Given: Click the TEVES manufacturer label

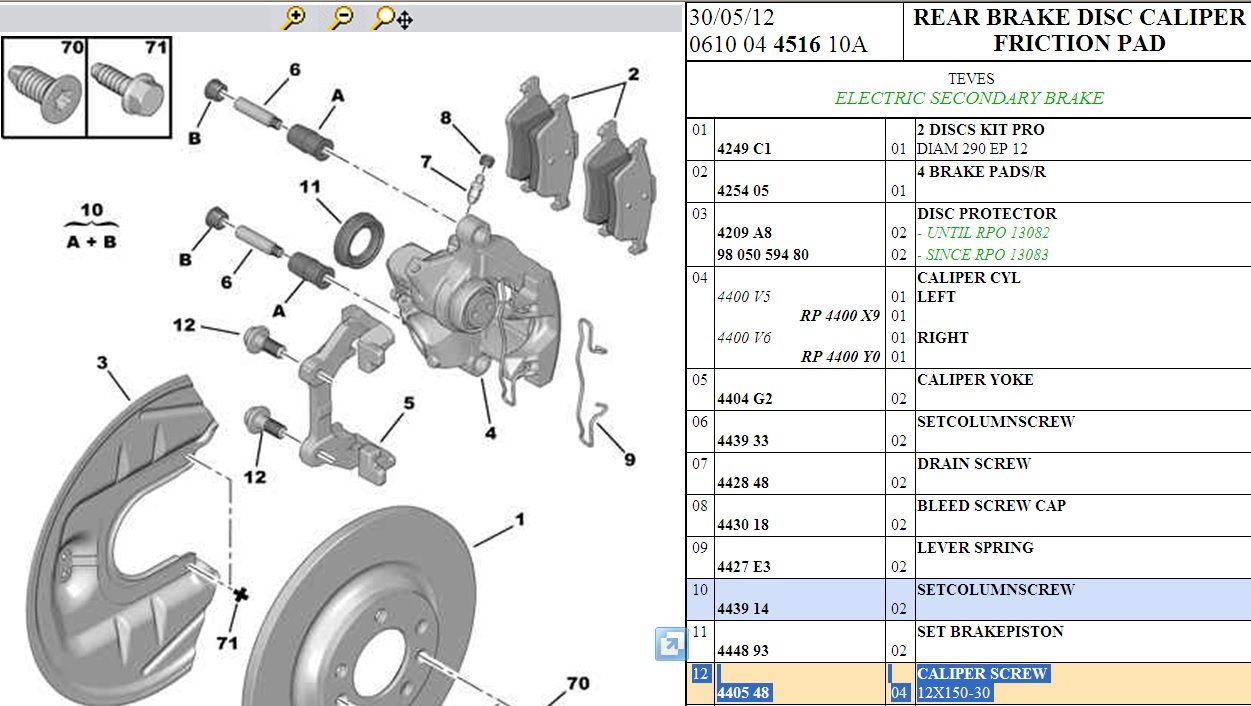Looking at the screenshot, I should (970, 78).
